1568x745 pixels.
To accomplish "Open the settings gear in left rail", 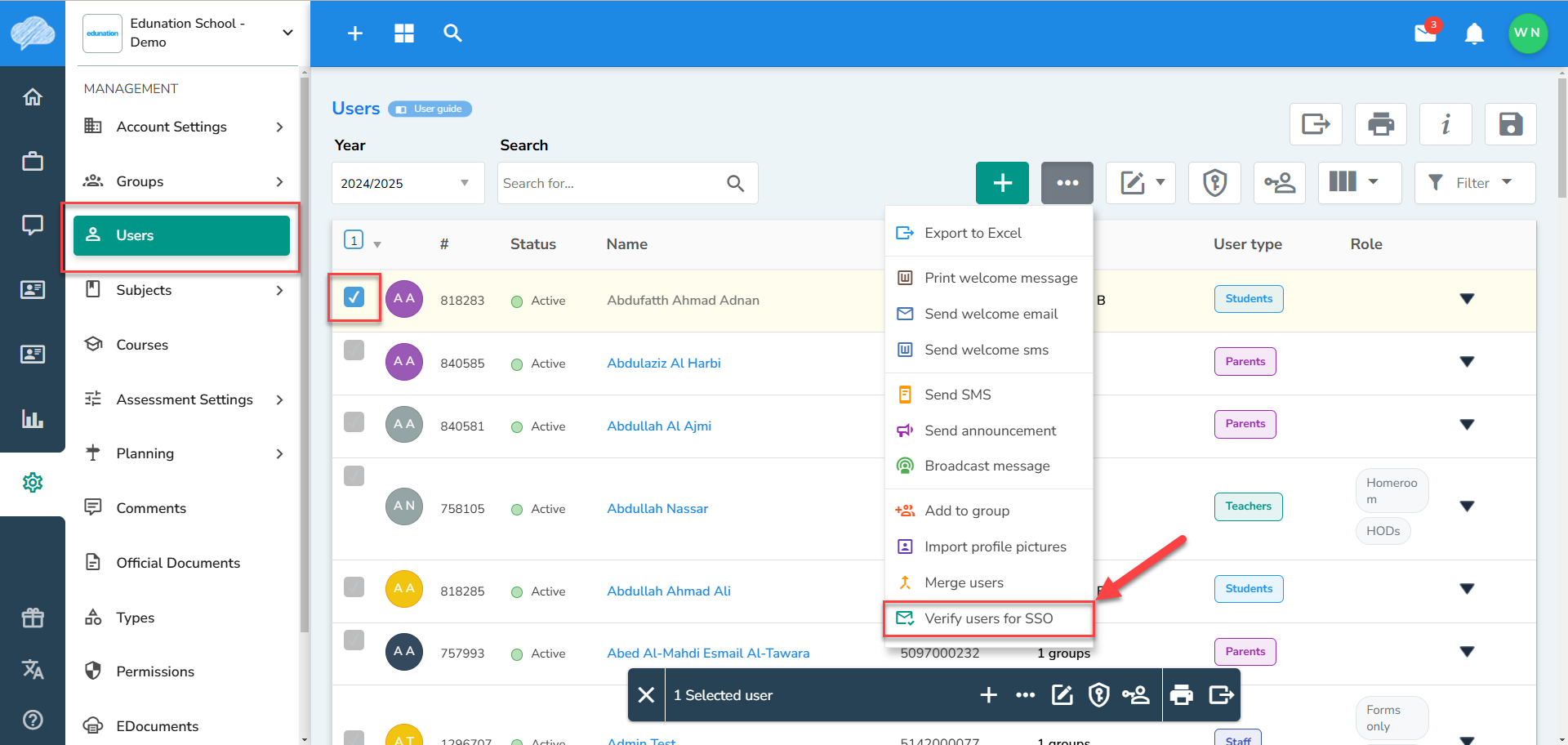I will tap(33, 483).
